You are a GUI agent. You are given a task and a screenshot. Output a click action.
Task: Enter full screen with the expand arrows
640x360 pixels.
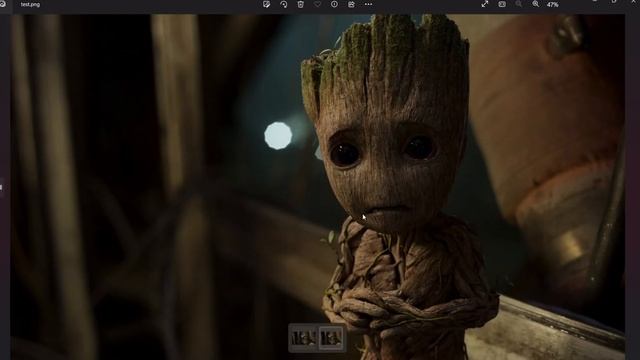485,4
